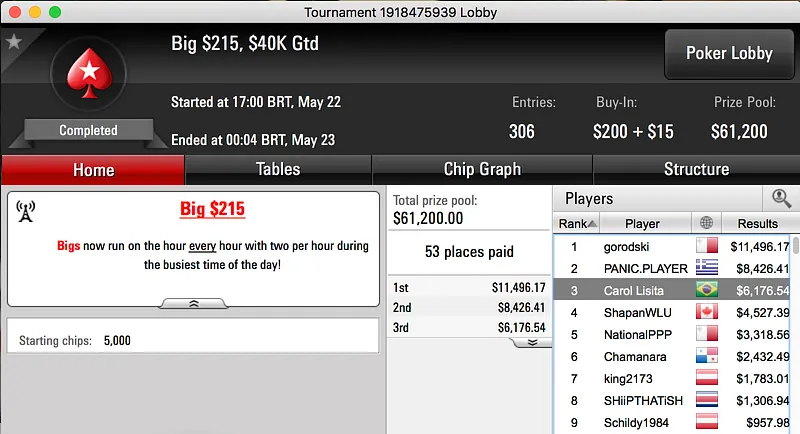
Task: Open the Chip Graph tab
Action: pos(482,170)
